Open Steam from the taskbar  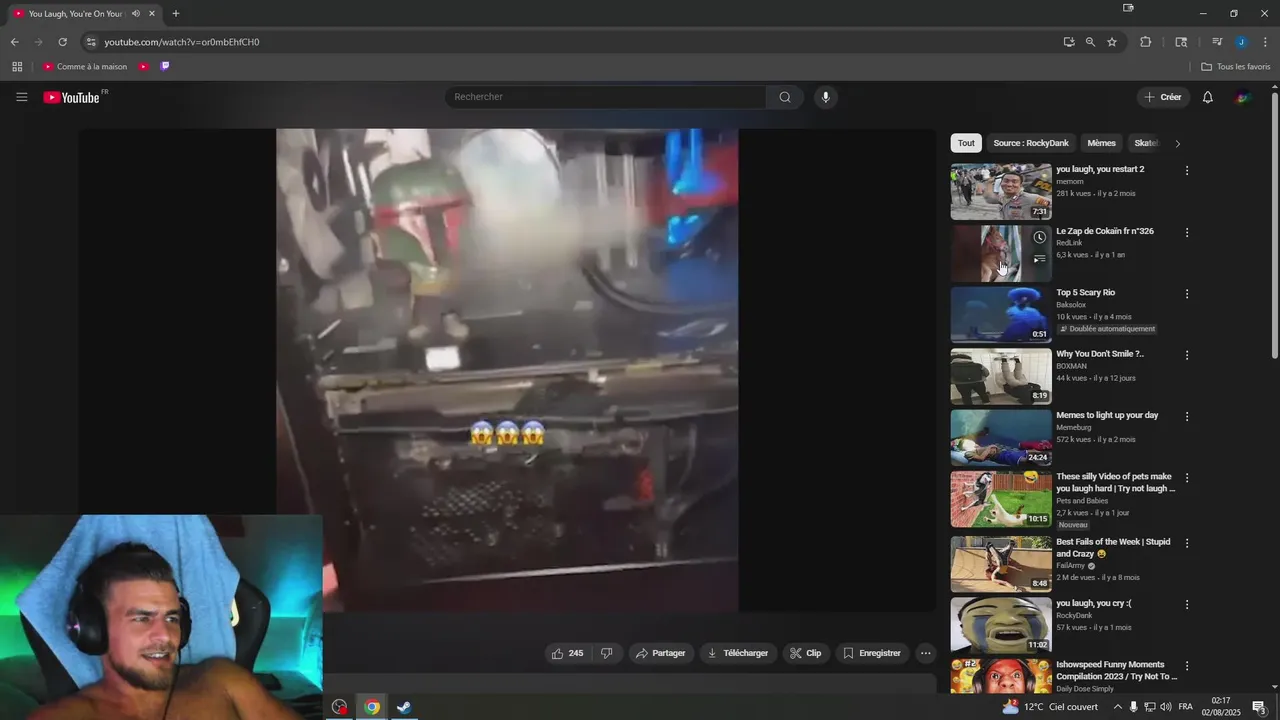tap(404, 707)
